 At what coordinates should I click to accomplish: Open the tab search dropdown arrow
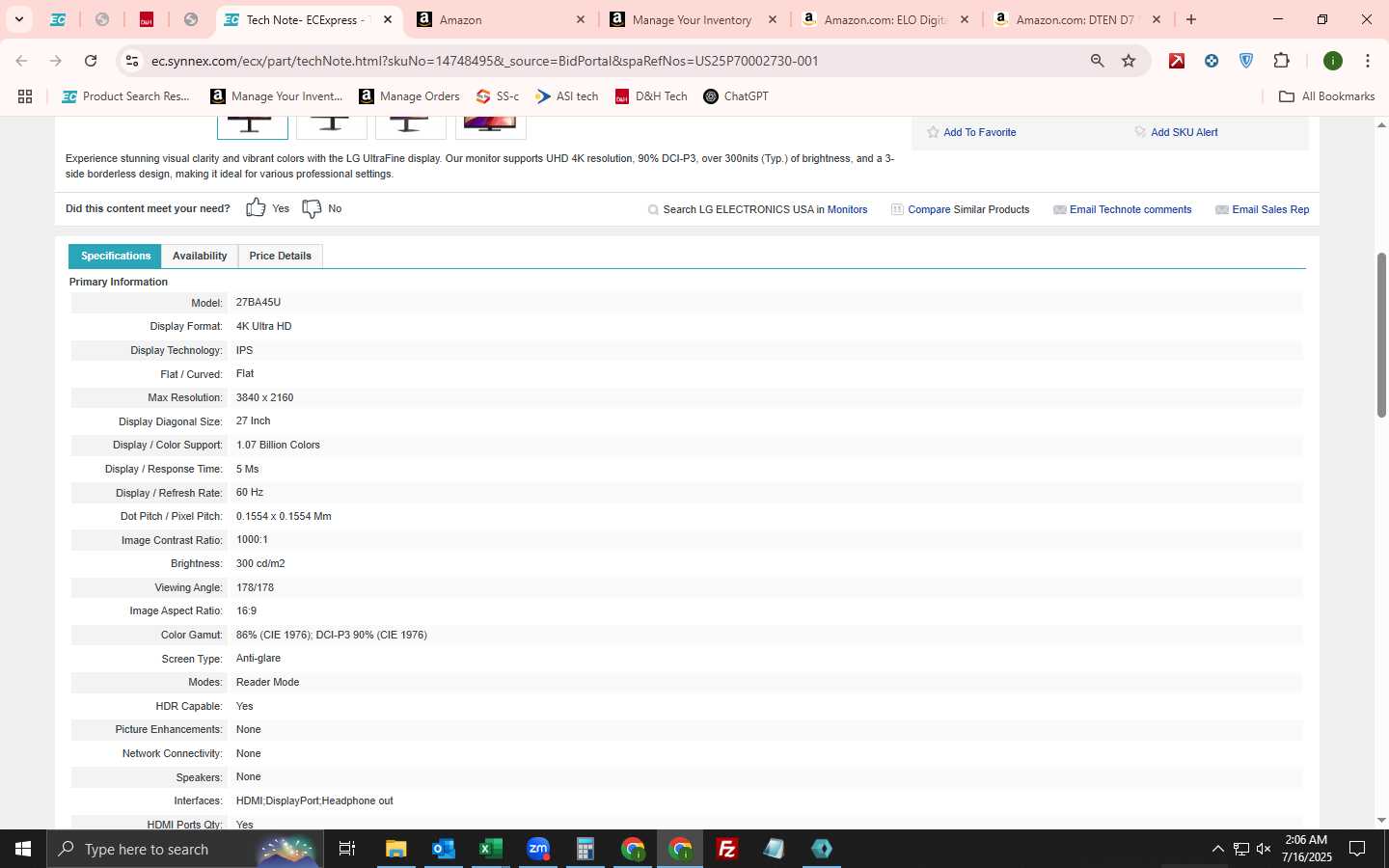pos(18,19)
